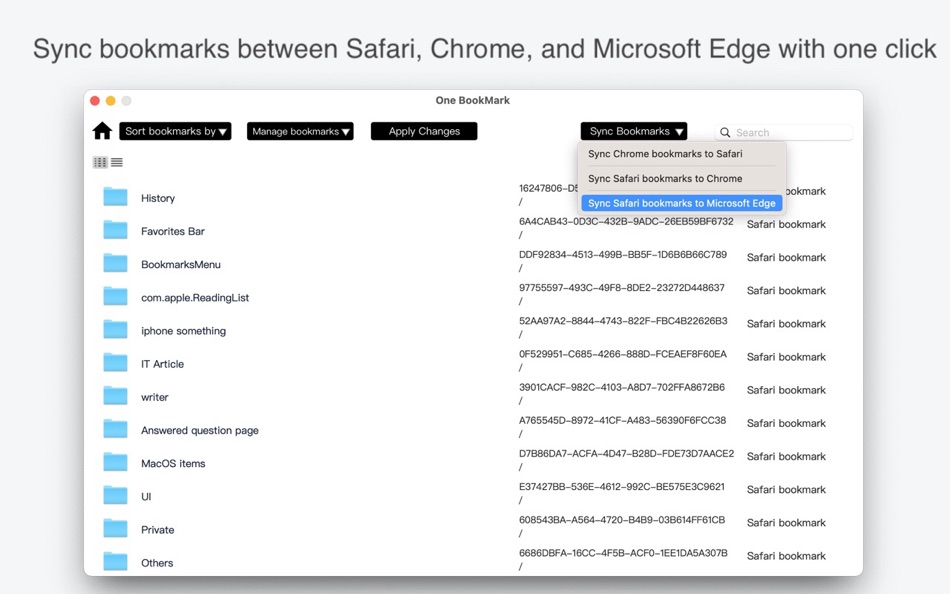
Task: Click ID 6686DBFA-16CC-4F5B-ACF0-1EE1DA5A307B
Action: (623, 553)
